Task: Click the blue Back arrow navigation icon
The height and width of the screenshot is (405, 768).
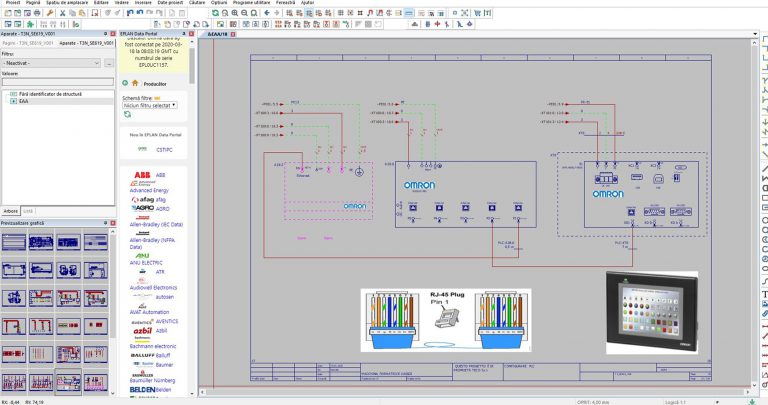Action: pos(267,13)
